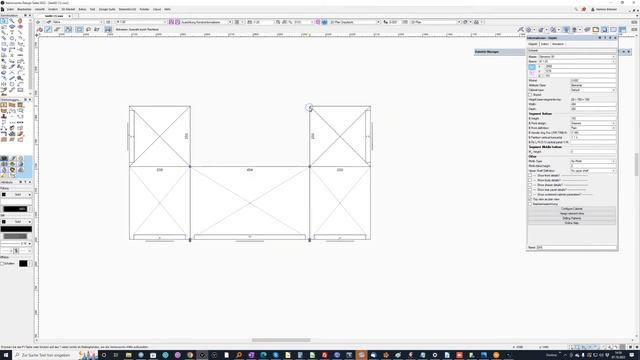Click the leftmost icon of right-side toolbar group

pos(520,29)
